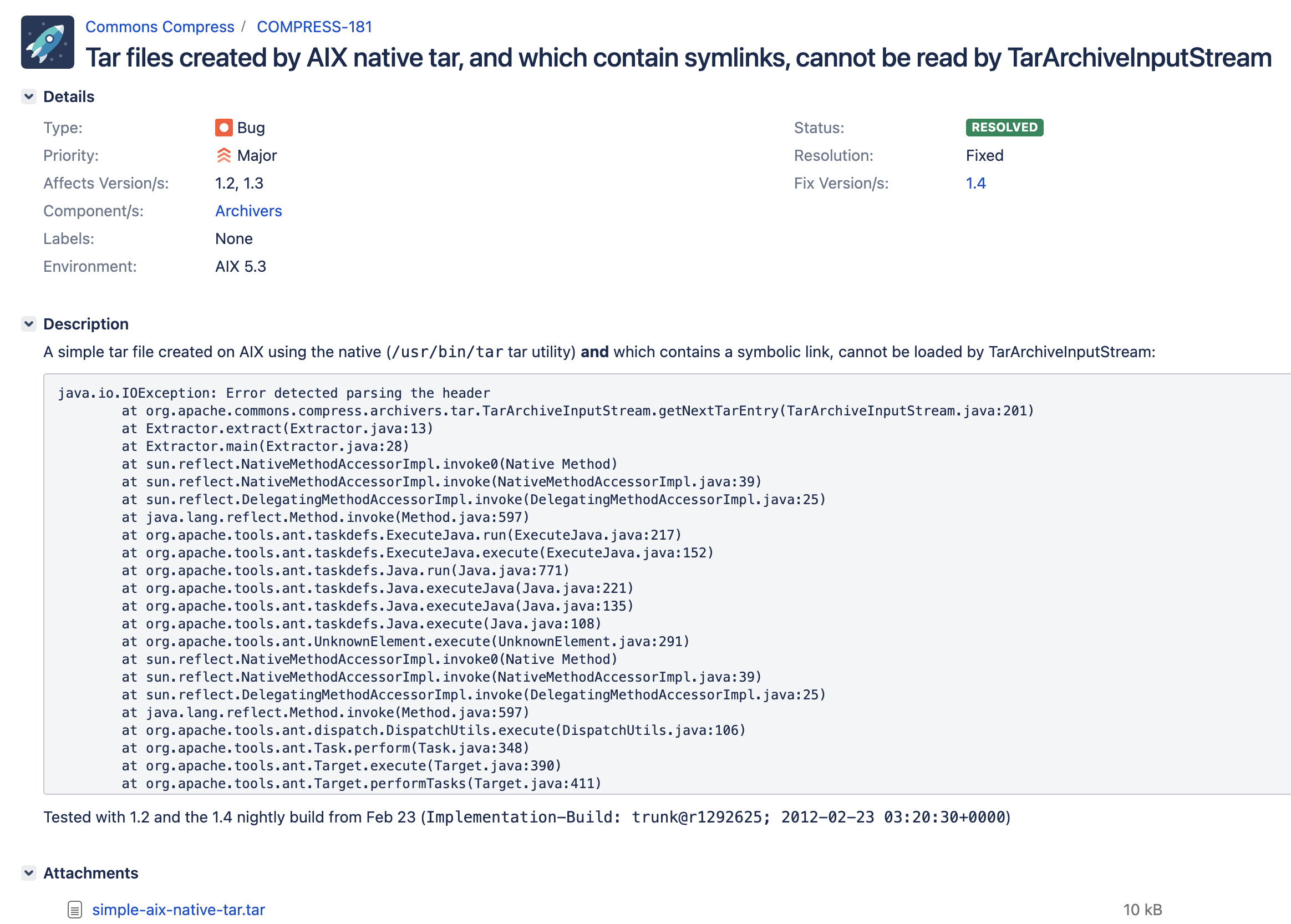Click the Description section heading
The height and width of the screenshot is (924, 1291).
(x=86, y=324)
